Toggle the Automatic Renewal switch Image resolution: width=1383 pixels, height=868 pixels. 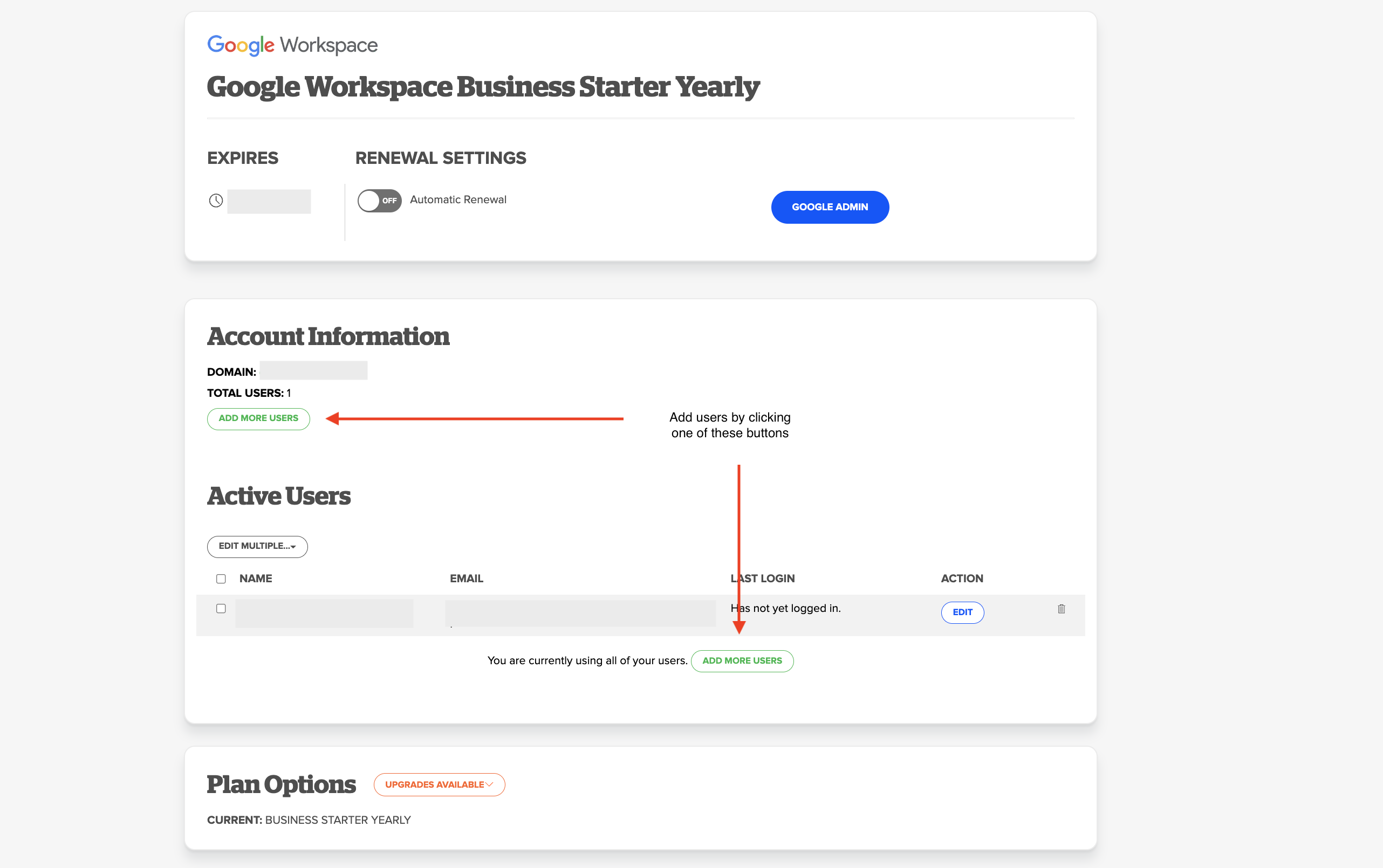click(x=379, y=201)
